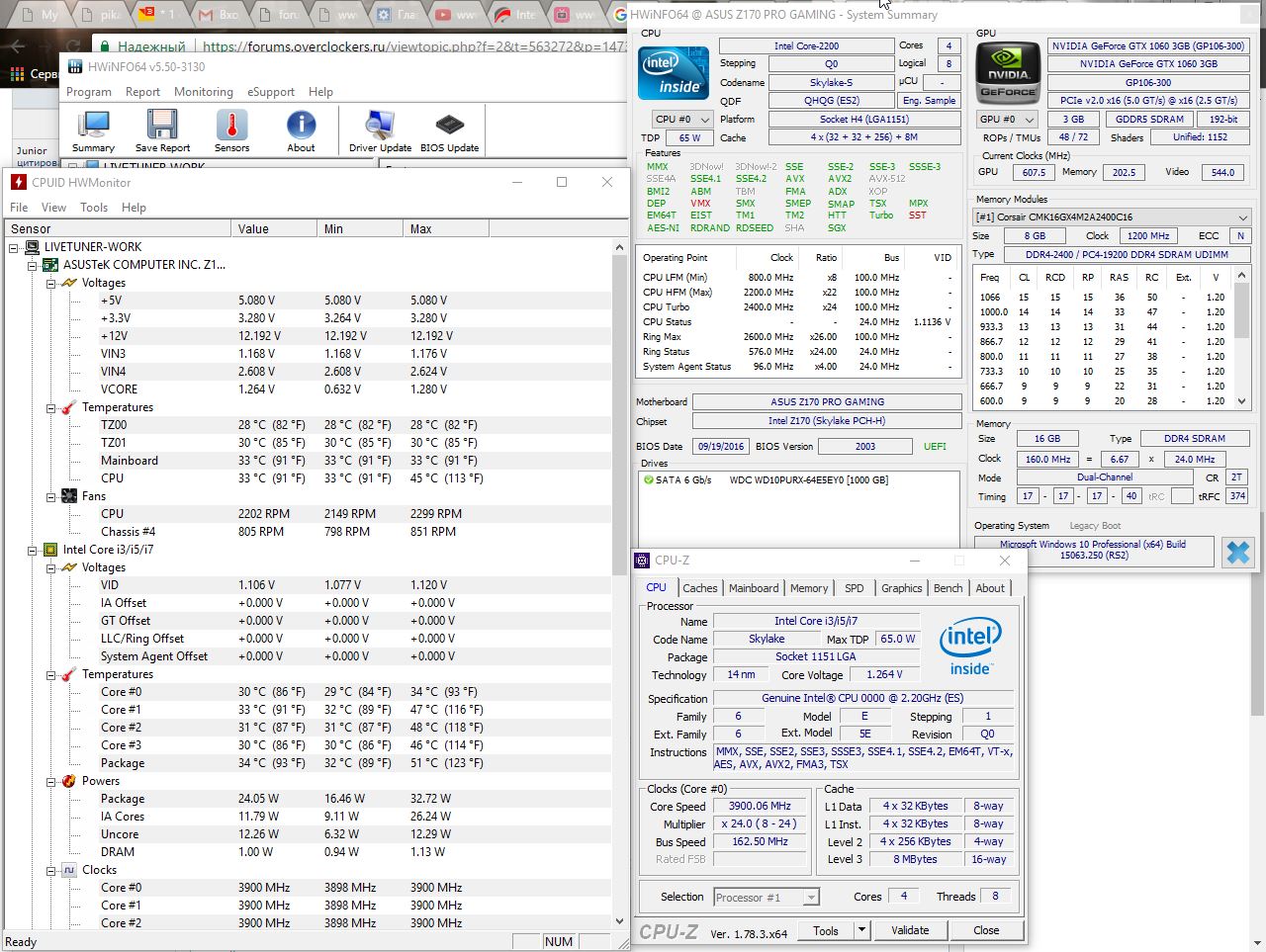Collapse the Voltages group under ASUSTeK
Image resolution: width=1266 pixels, height=952 pixels.
49,283
